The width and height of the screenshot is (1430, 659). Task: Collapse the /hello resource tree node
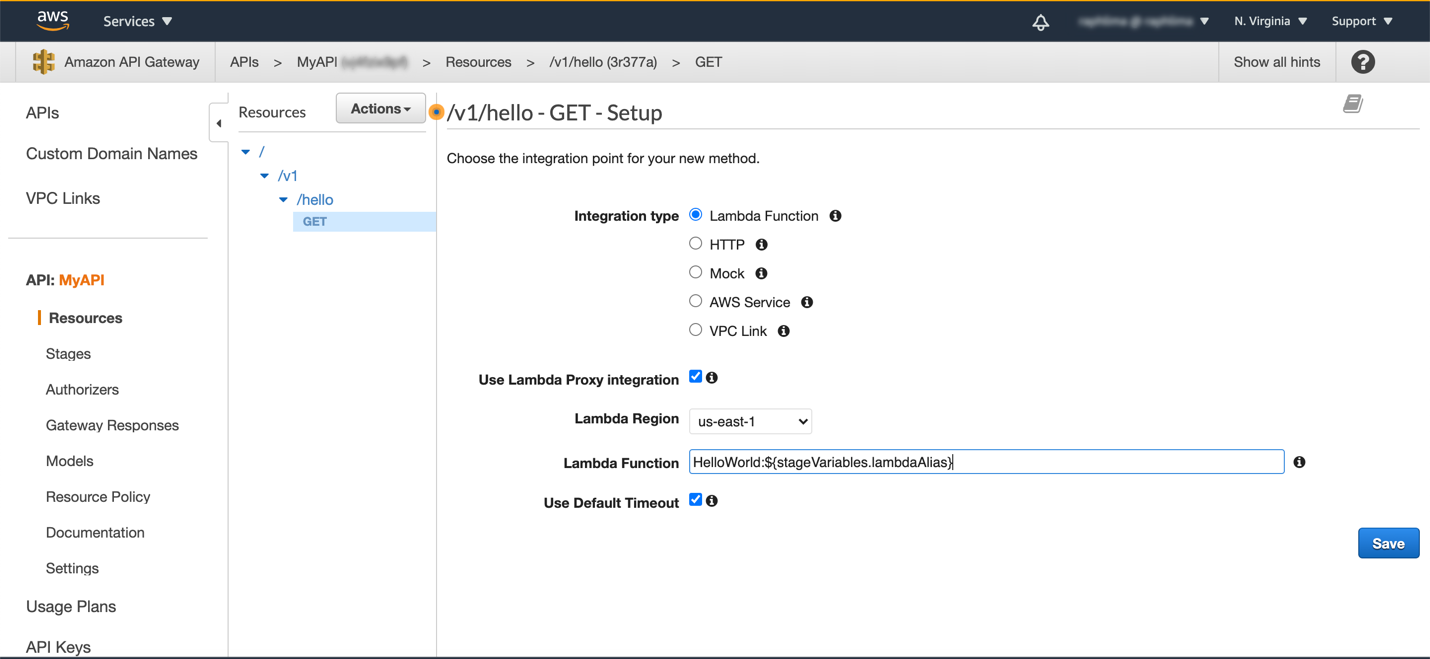284,200
